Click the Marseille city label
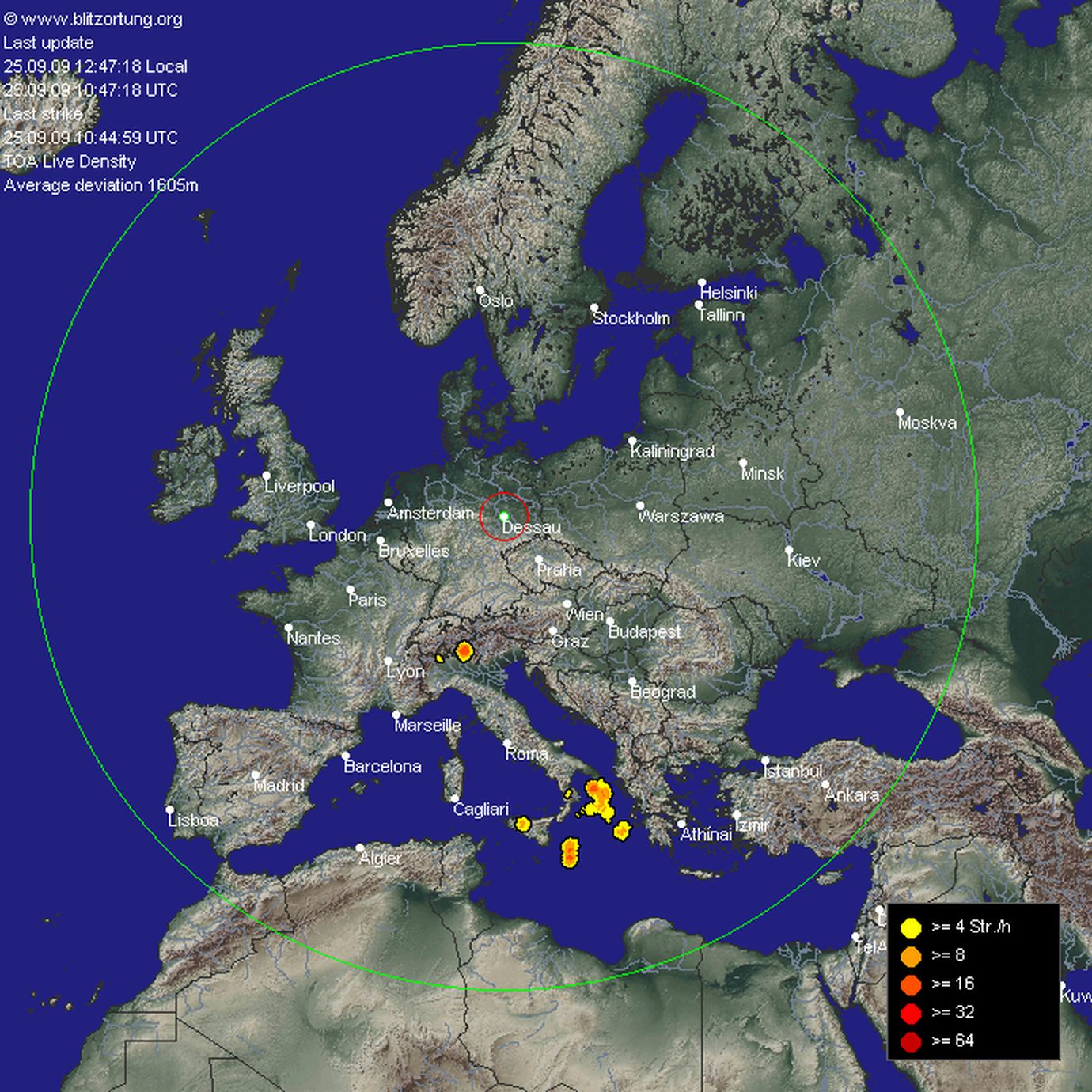 pyautogui.click(x=428, y=725)
